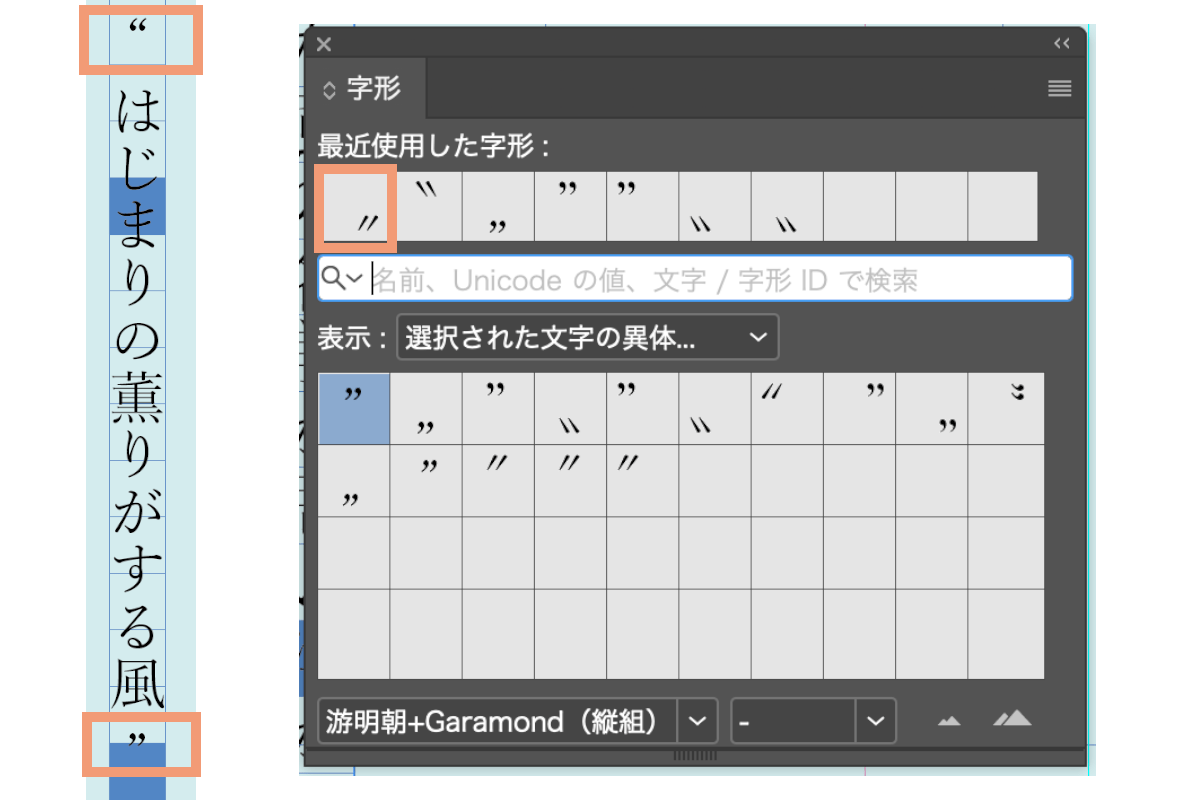The width and height of the screenshot is (1200, 800).
Task: Open the 選択された文字の異体 display dropdown
Action: pos(587,337)
